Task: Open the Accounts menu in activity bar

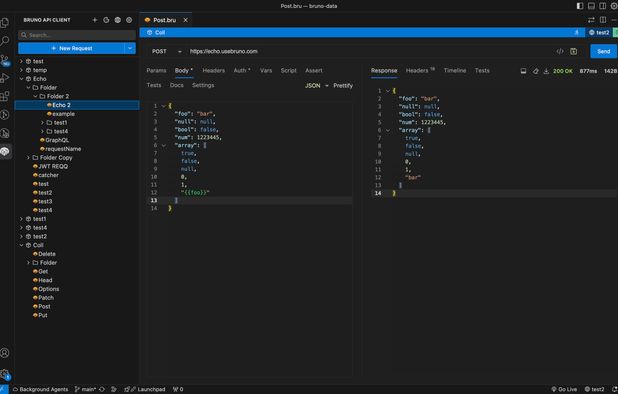Action: (5, 353)
